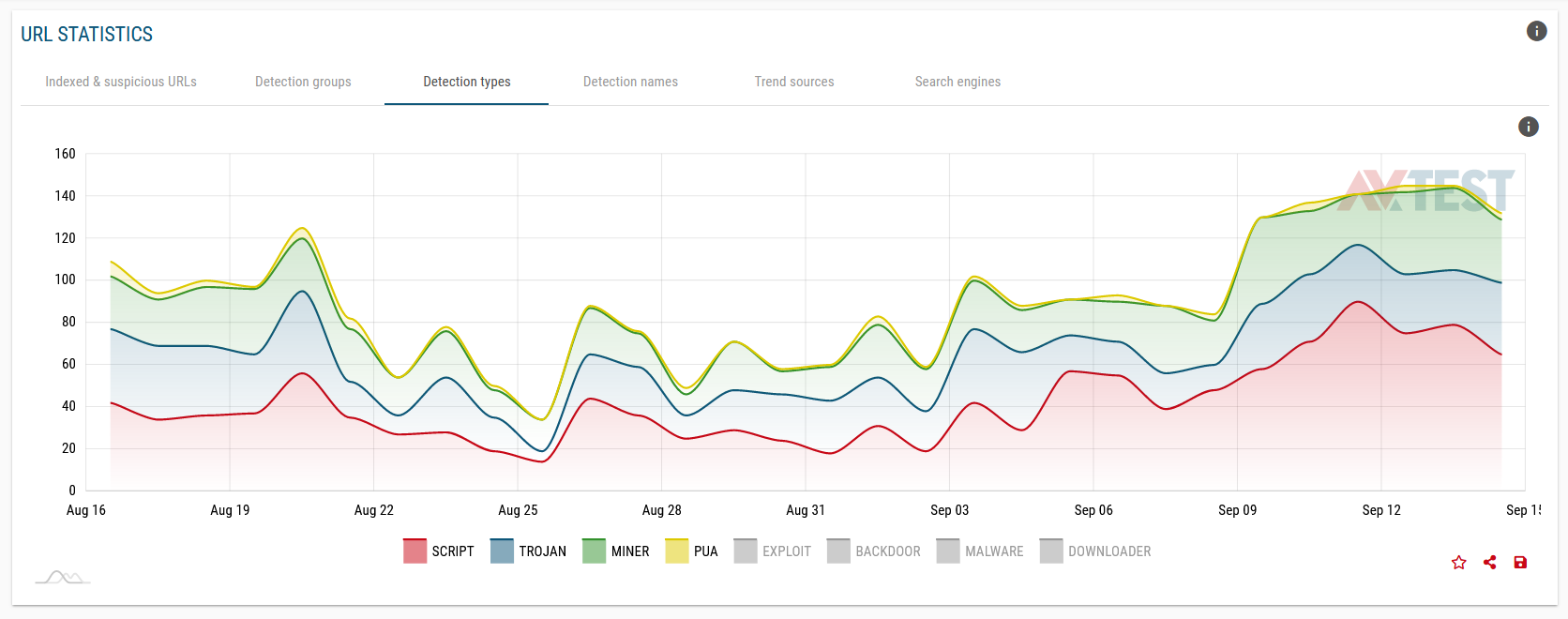Enable the MALWARE legend item

980,551
